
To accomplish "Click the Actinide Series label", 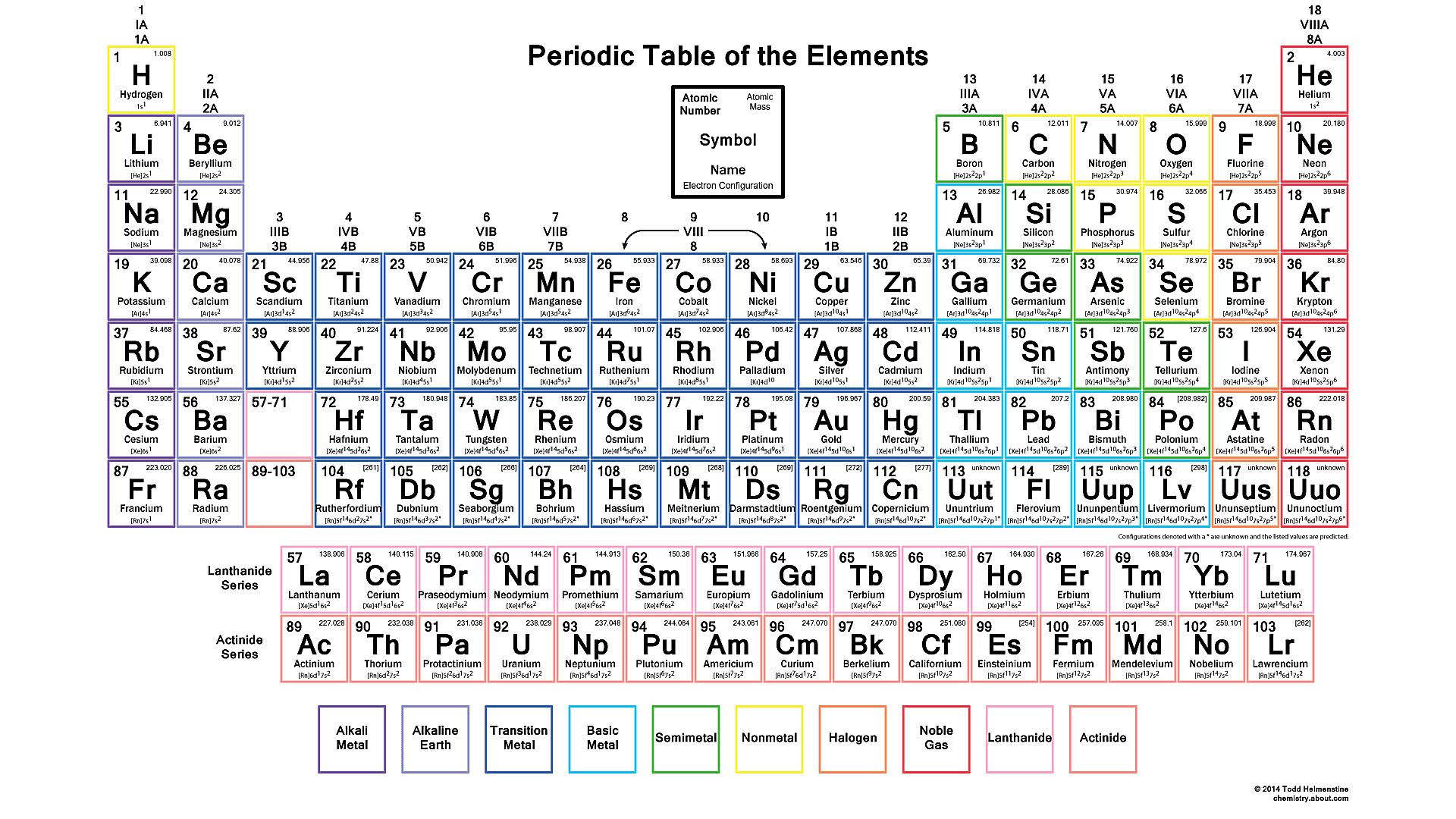I will pos(240,647).
